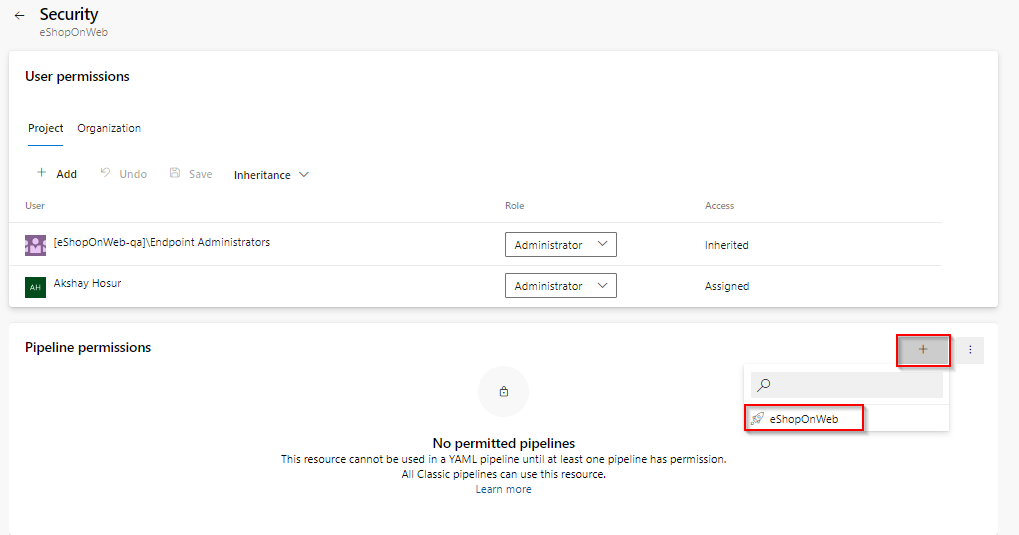Go back using the arrow beside Security

coord(19,16)
